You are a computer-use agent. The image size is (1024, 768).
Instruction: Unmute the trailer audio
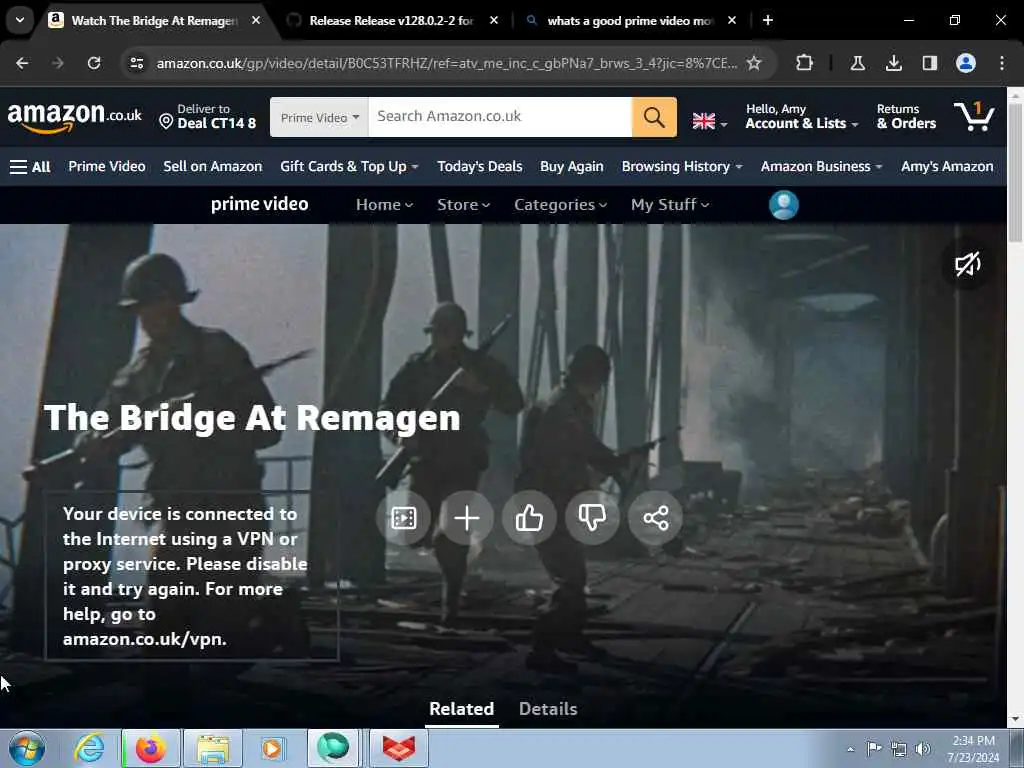pyautogui.click(x=968, y=264)
